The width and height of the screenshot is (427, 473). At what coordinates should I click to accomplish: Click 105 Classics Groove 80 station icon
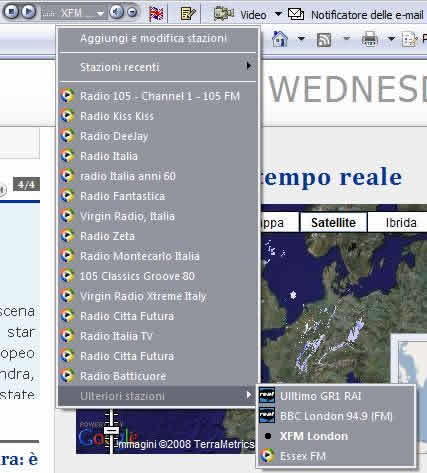point(68,276)
